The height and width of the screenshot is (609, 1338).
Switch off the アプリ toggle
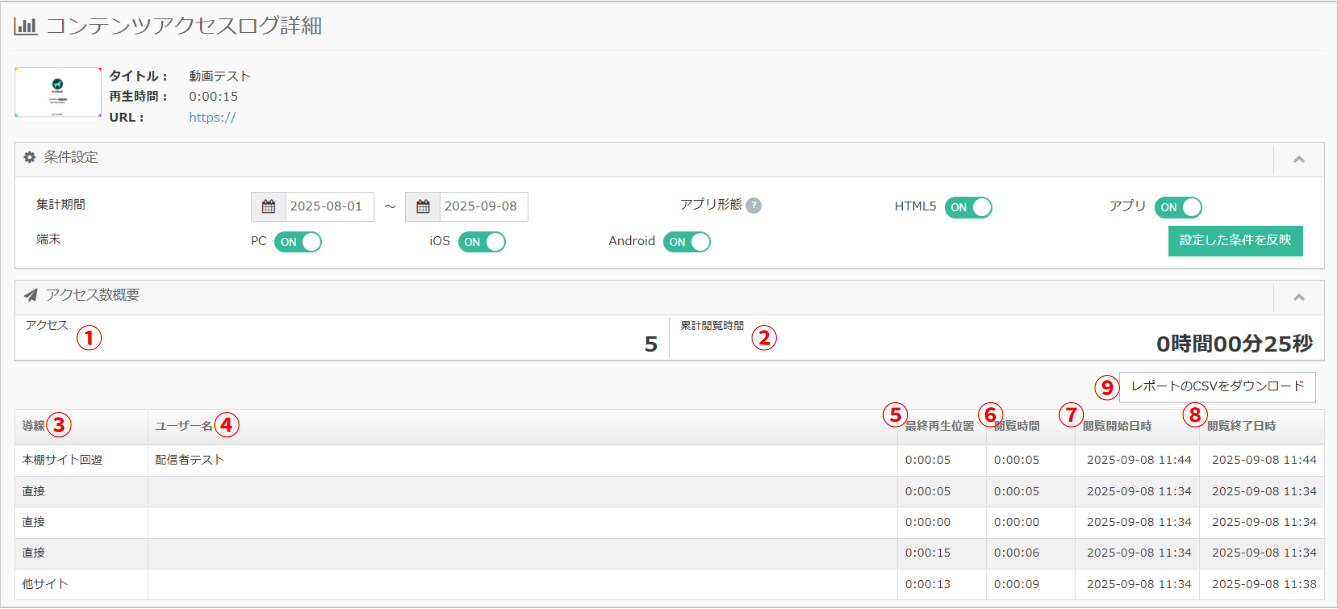tap(1178, 207)
